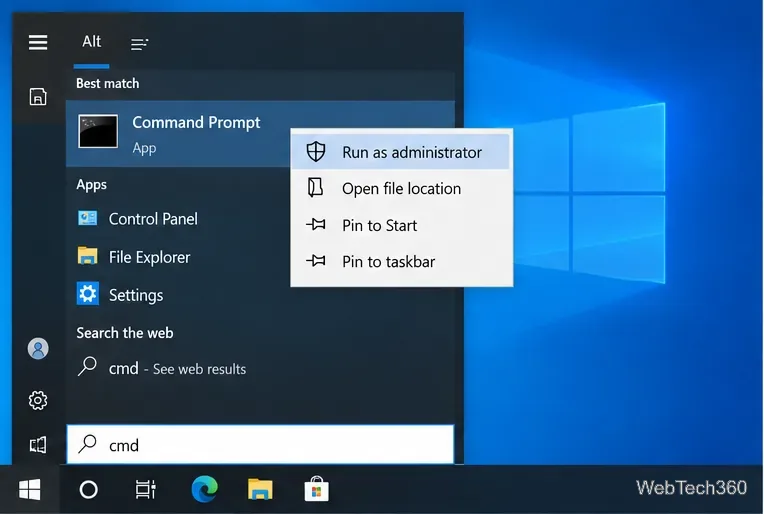The width and height of the screenshot is (764, 514).
Task: Click the power icon above the Start button
Action: point(38,445)
